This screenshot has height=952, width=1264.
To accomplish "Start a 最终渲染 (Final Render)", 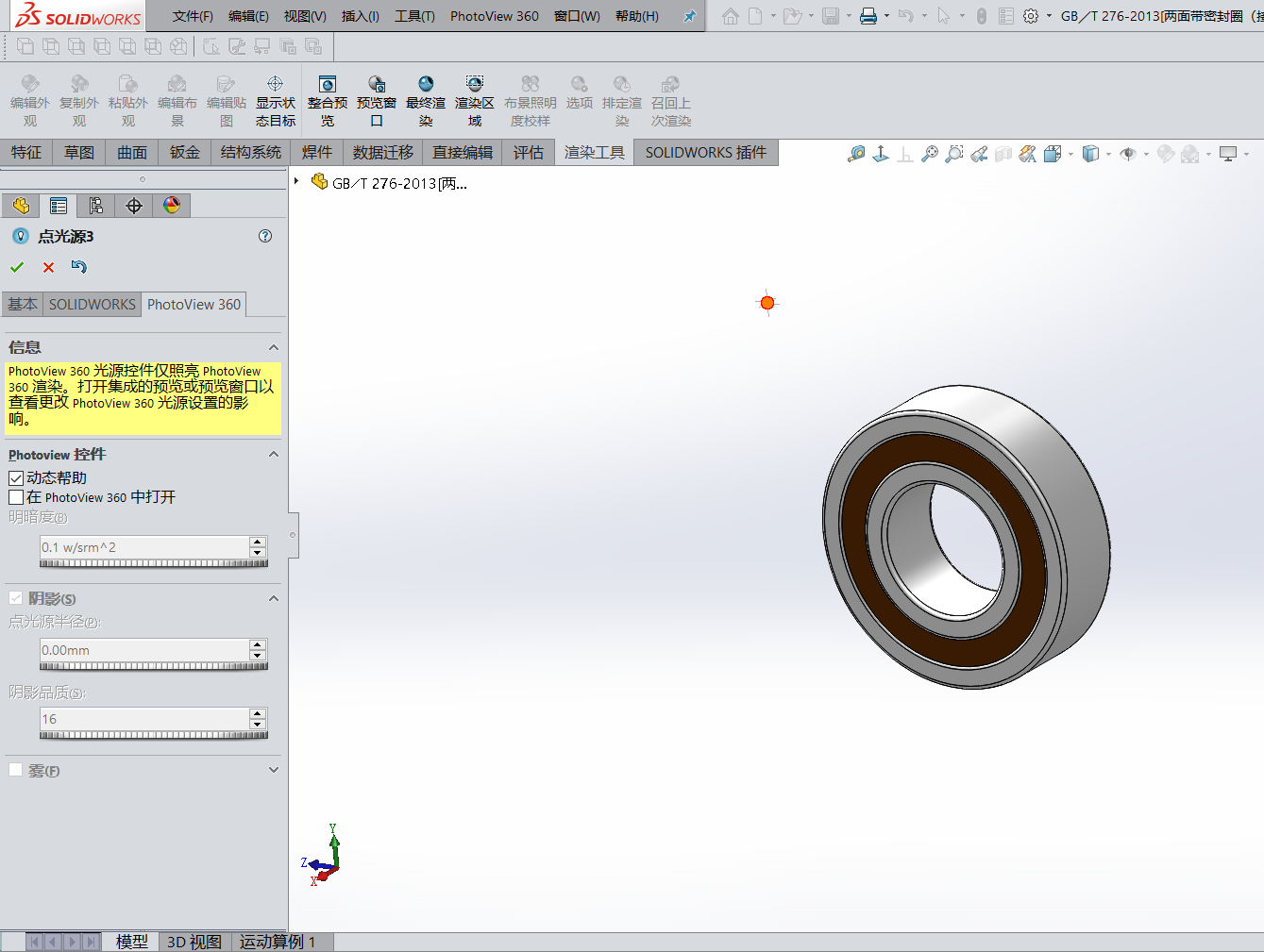I will coord(425,99).
